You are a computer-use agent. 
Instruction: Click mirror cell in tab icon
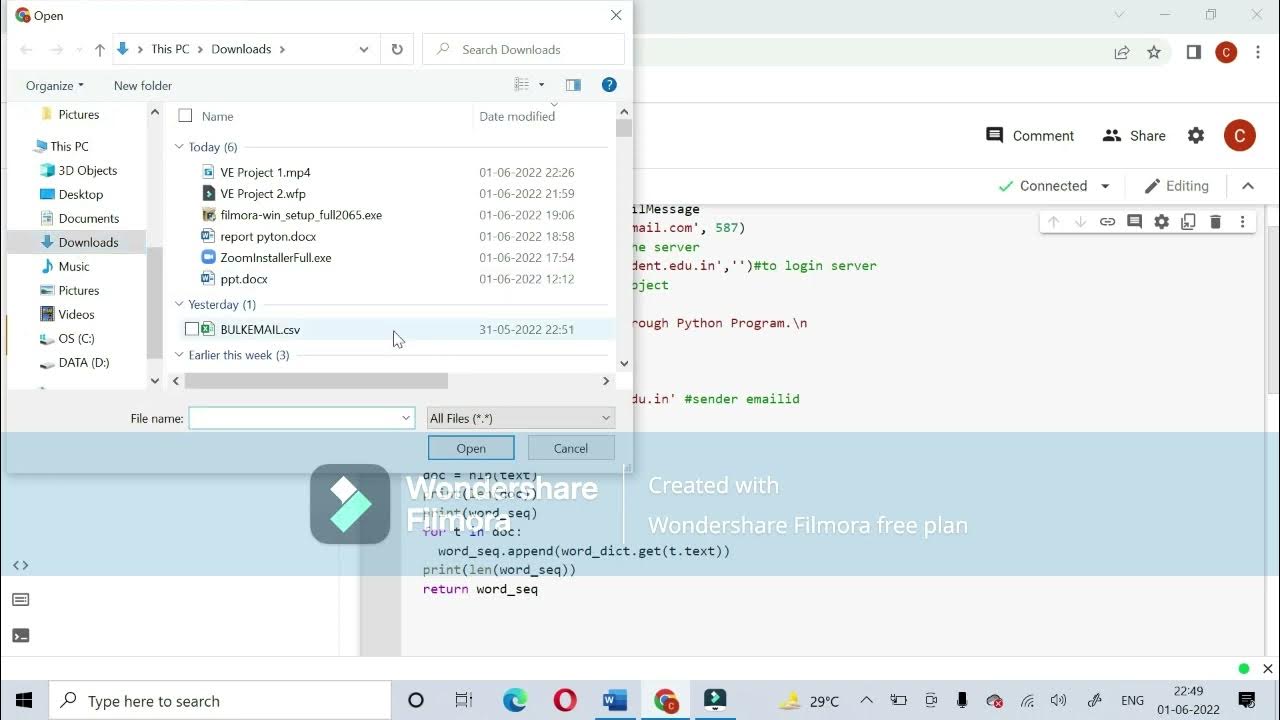1188,222
